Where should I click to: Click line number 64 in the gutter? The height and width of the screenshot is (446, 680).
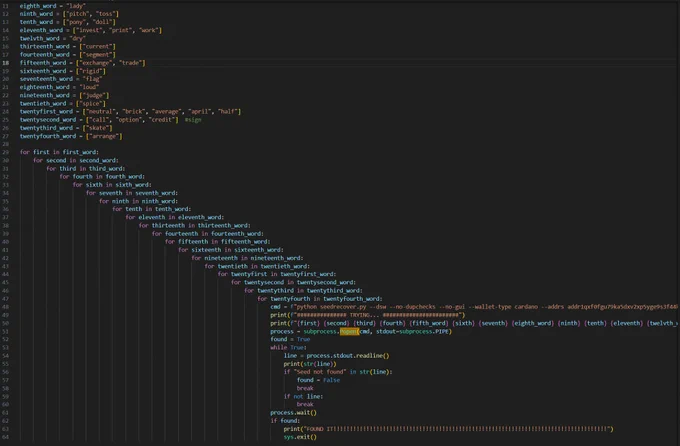[6, 437]
